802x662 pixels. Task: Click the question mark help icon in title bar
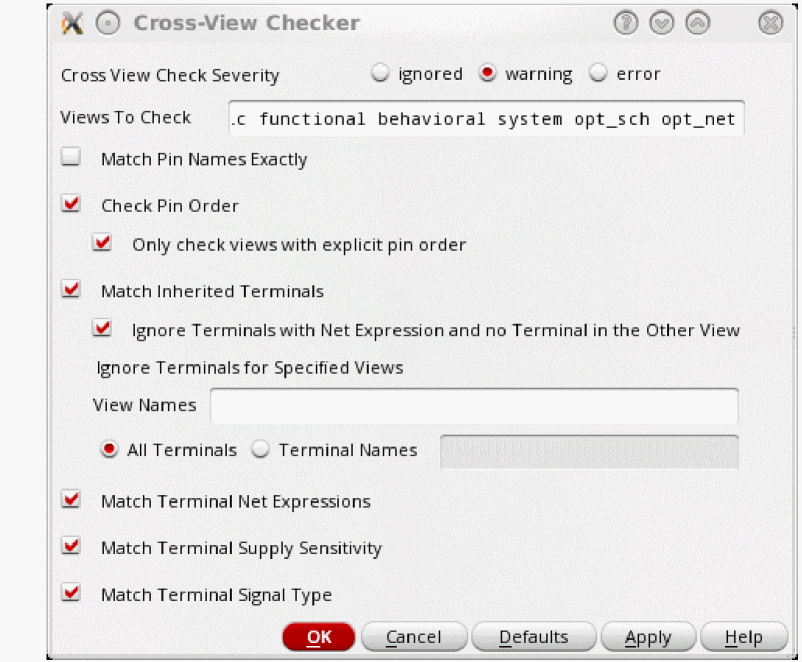click(x=626, y=23)
